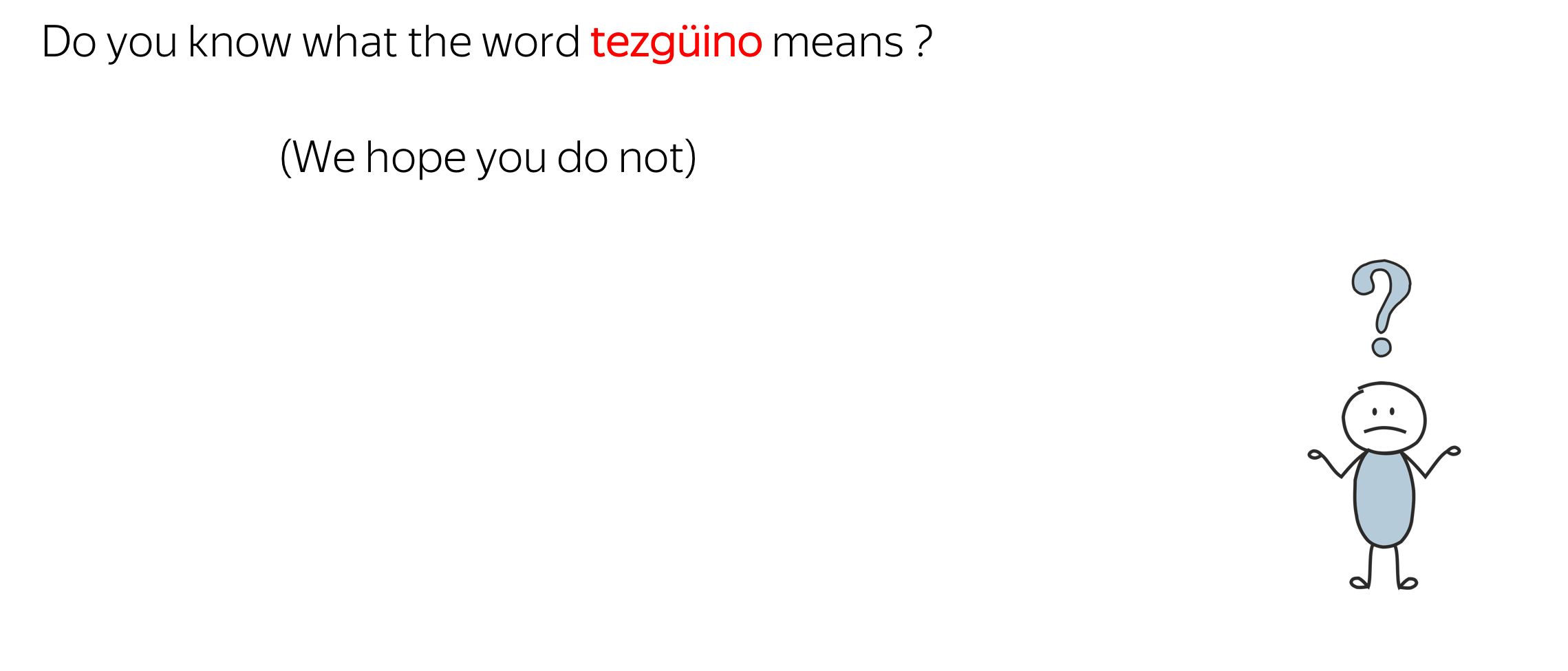The width and height of the screenshot is (1568, 671).
Task: Click the word "word" before tezgüino
Action: (x=530, y=43)
